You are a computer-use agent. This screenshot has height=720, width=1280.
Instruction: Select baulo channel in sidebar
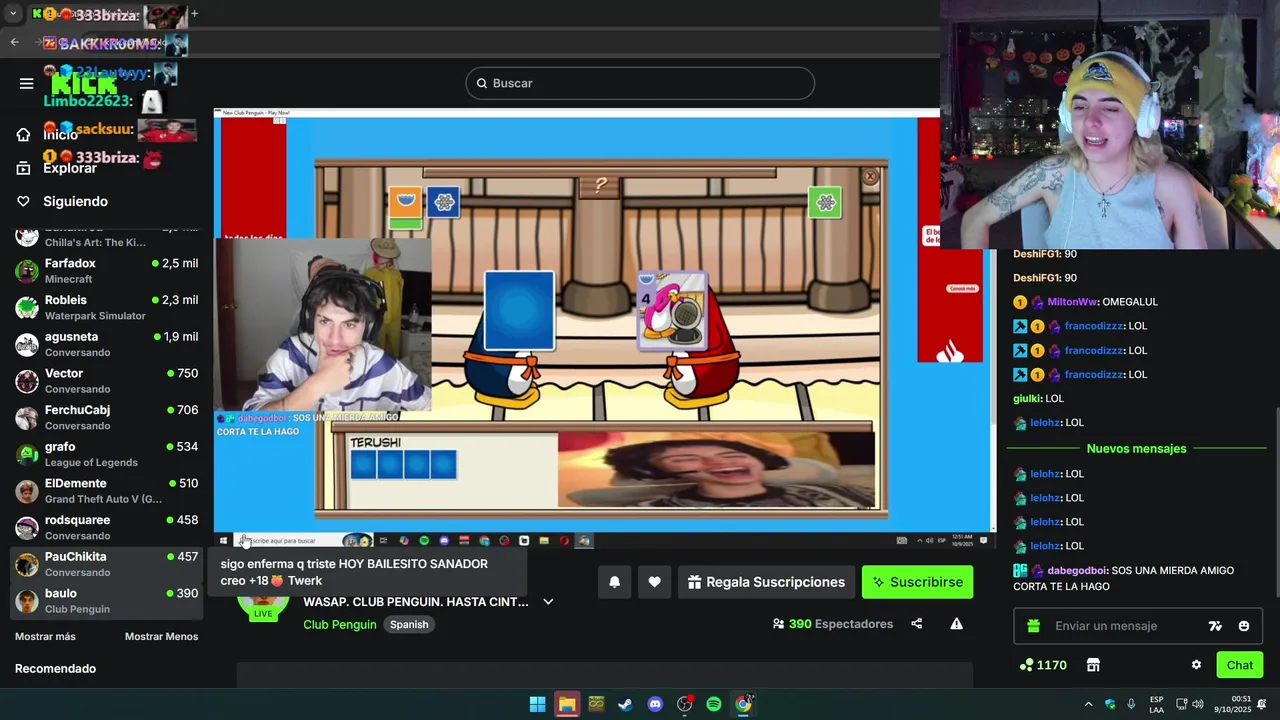pos(106,601)
